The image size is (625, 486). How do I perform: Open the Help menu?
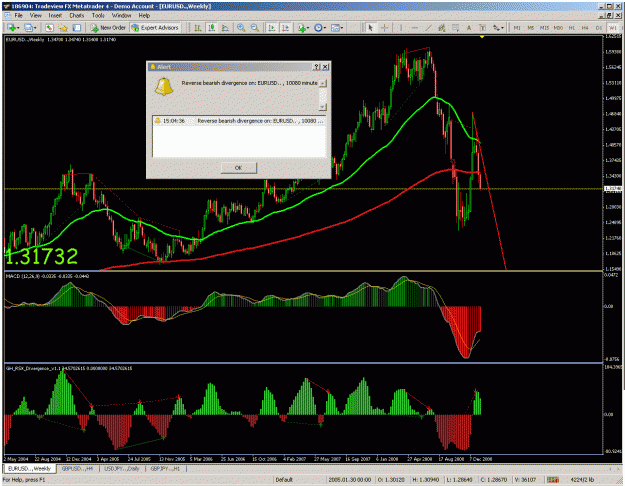tap(144, 16)
